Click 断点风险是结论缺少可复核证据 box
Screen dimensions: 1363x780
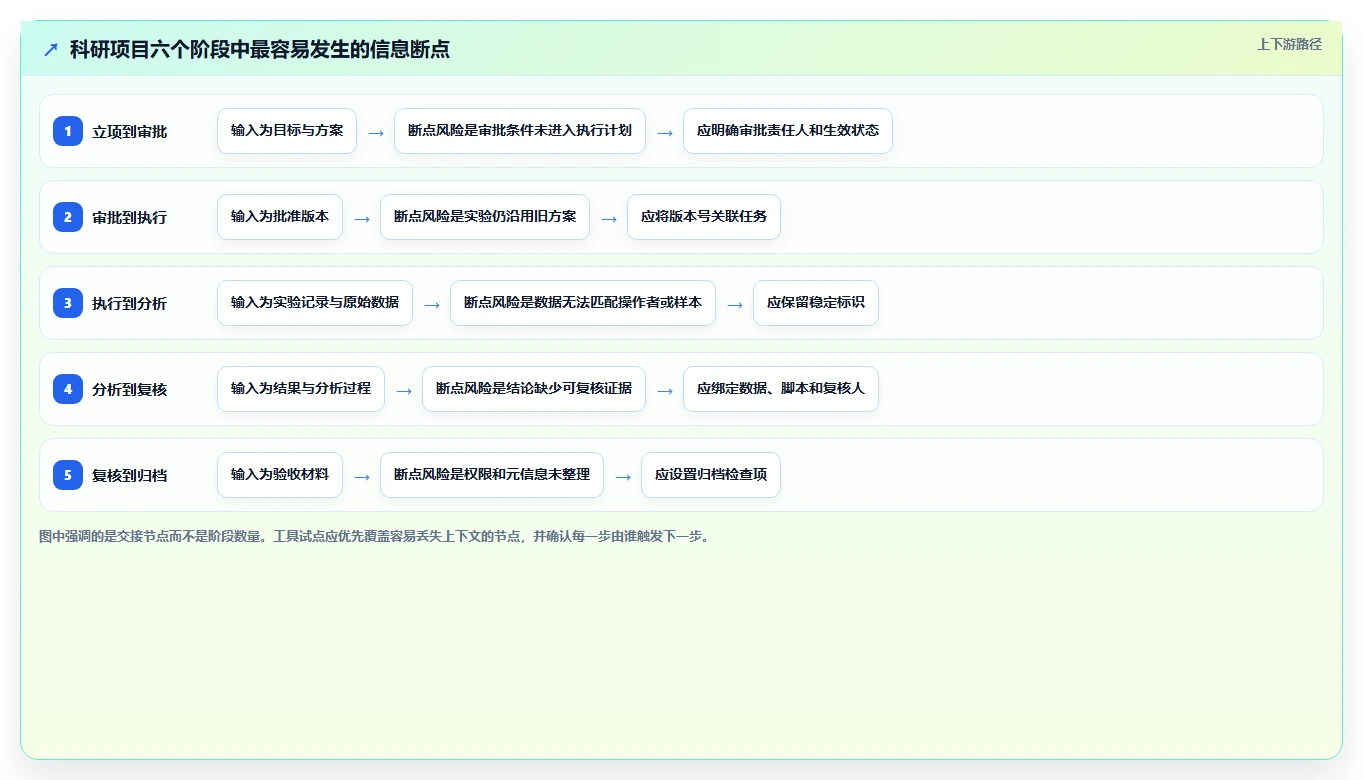tap(534, 389)
